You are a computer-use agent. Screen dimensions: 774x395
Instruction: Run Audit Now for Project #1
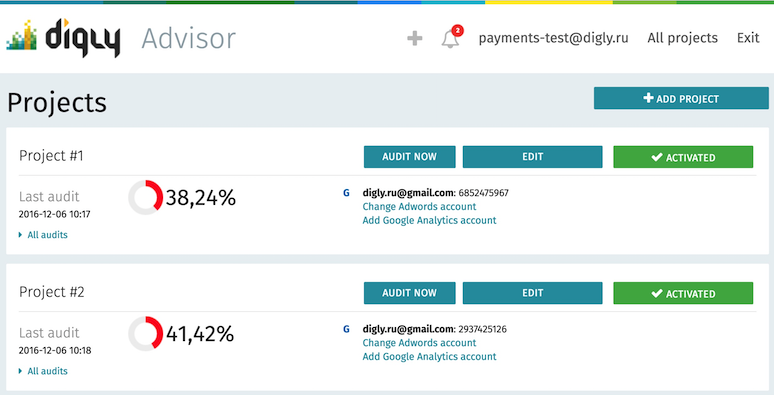pos(410,157)
